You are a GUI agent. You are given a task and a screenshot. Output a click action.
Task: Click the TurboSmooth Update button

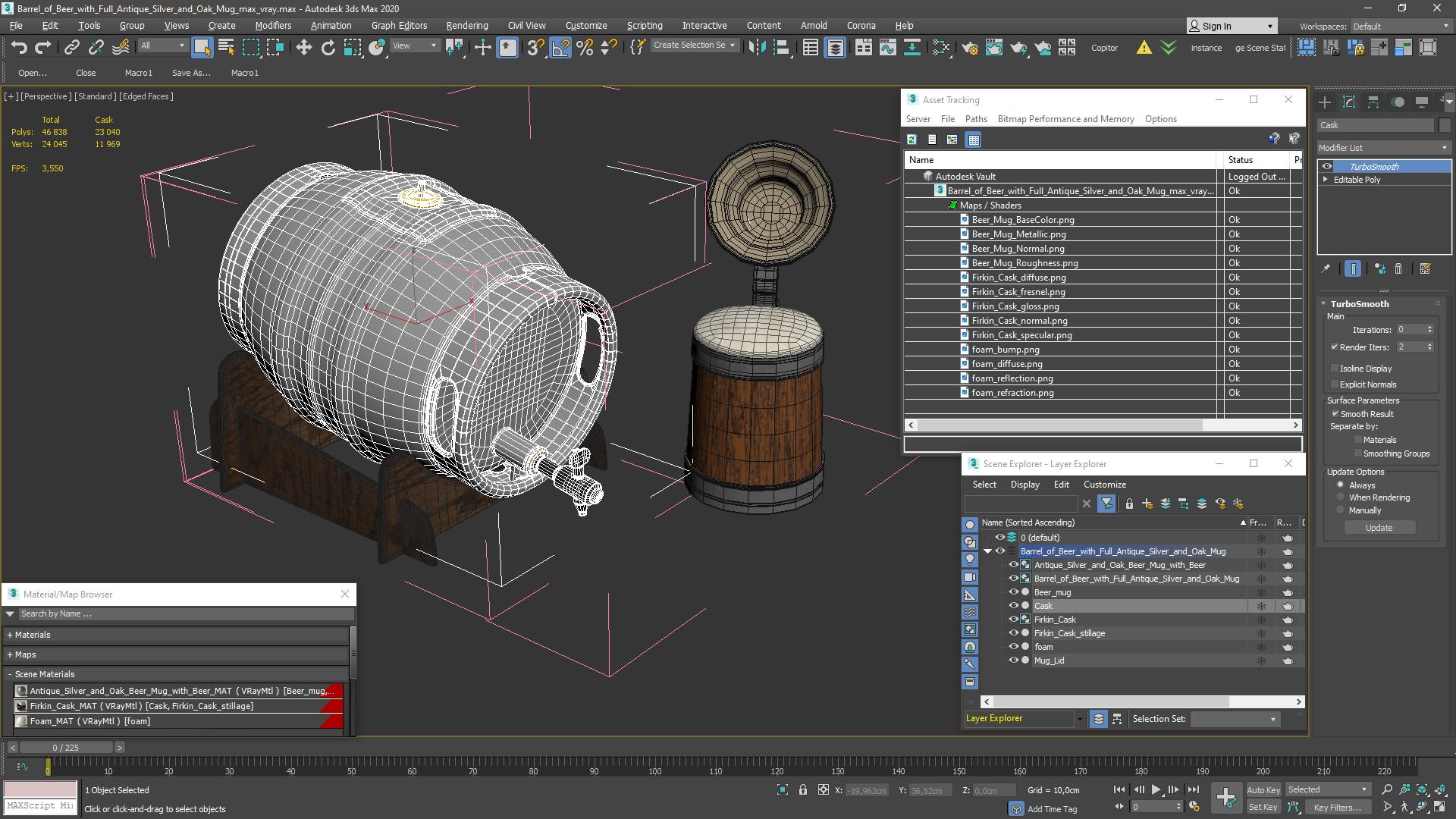click(x=1378, y=528)
